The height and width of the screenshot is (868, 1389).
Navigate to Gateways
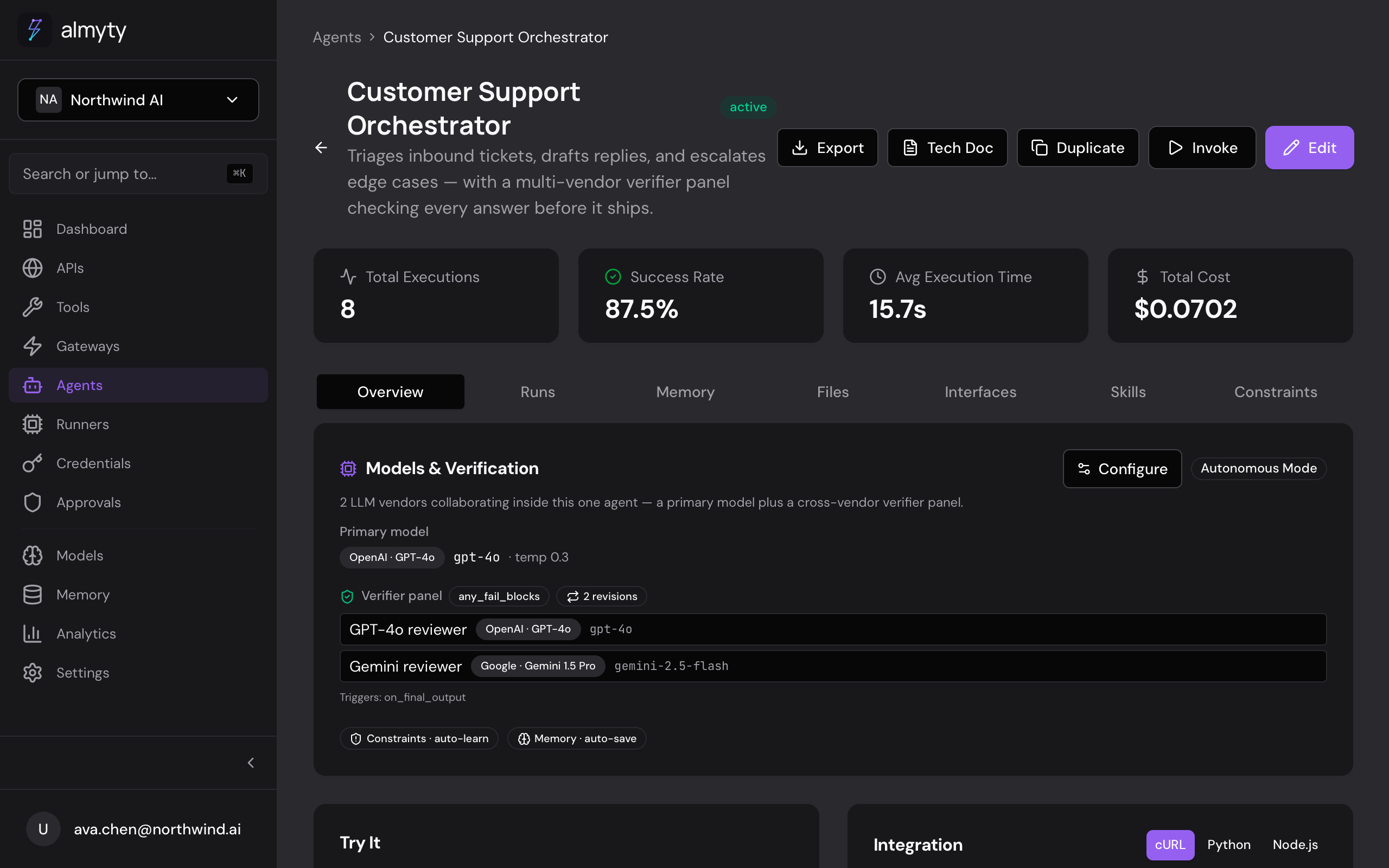click(x=138, y=346)
